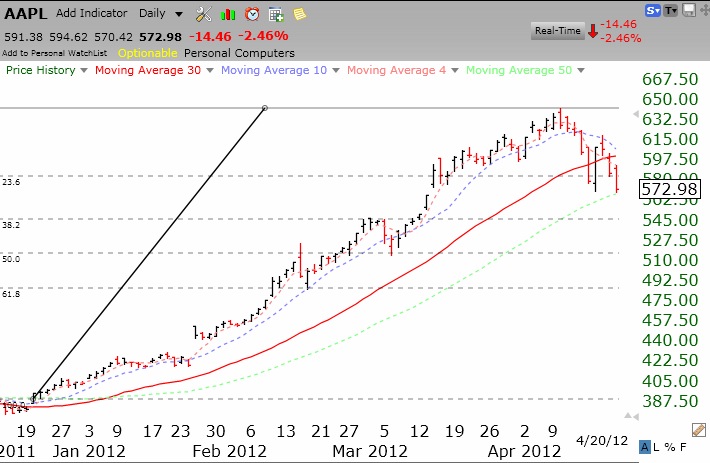Open the chart tools wrench icon

coord(203,14)
